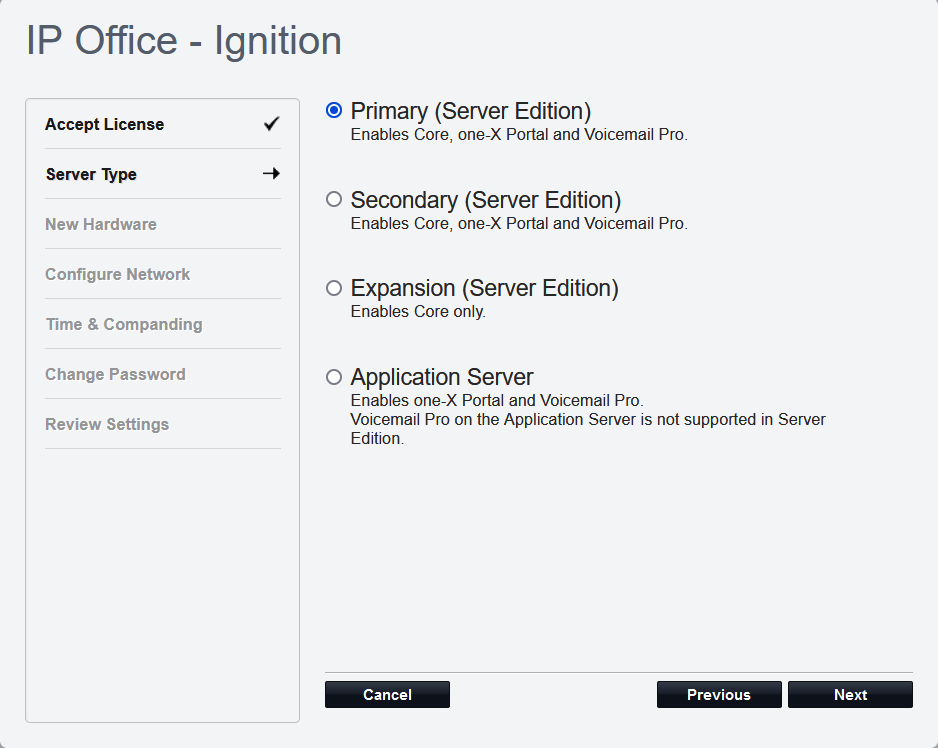Choose Secondary (Server Edition) option
Viewport: 938px width, 748px height.
[334, 199]
